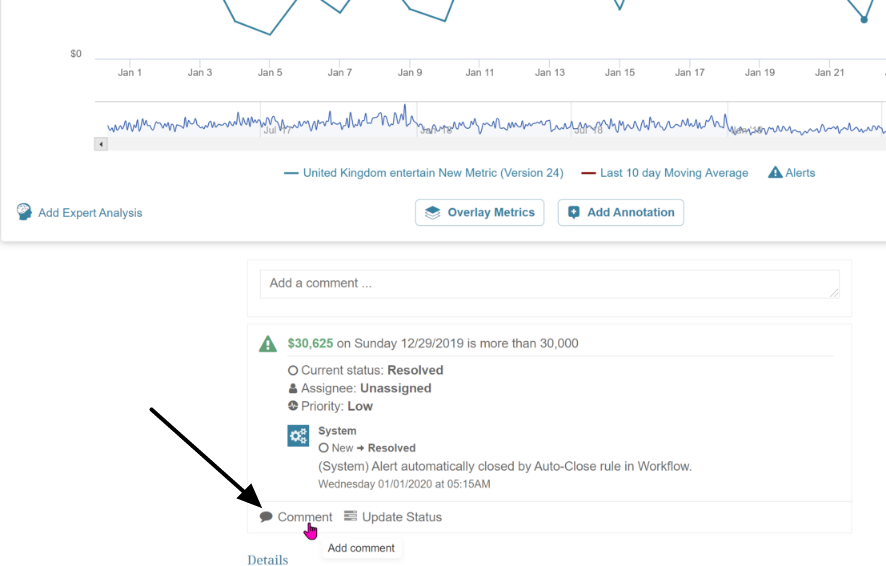The image size is (886, 566).
Task: Click the System gears avatar icon
Action: pos(298,436)
